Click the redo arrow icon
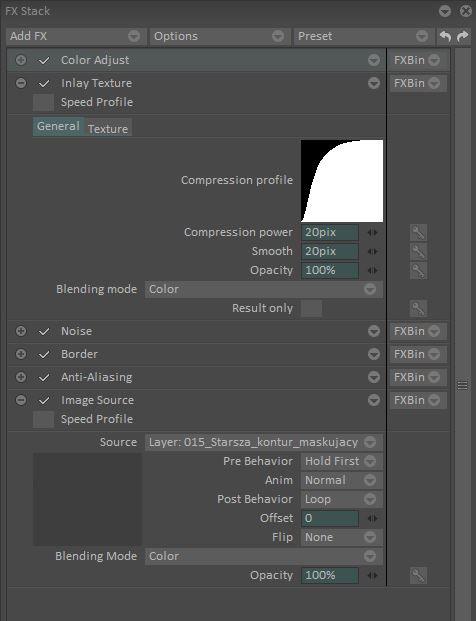 pos(462,36)
